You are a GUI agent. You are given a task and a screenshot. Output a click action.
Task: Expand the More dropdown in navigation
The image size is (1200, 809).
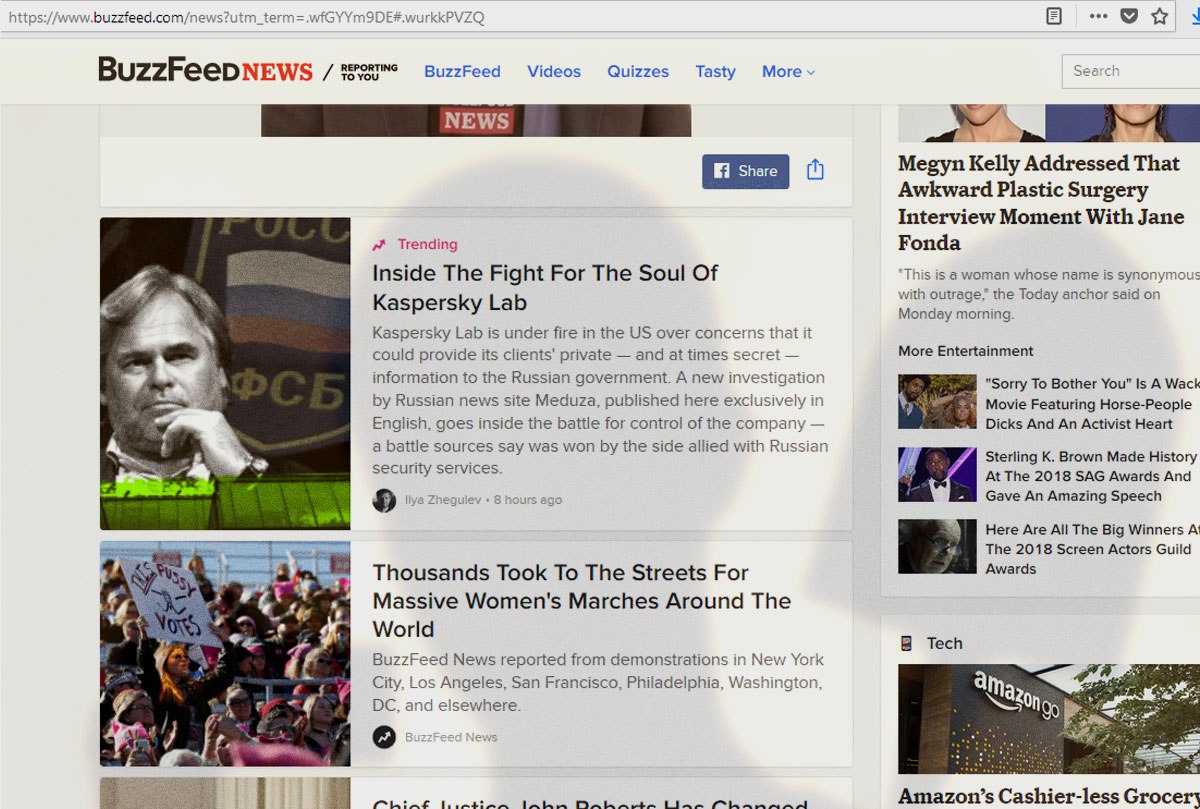[x=788, y=72]
